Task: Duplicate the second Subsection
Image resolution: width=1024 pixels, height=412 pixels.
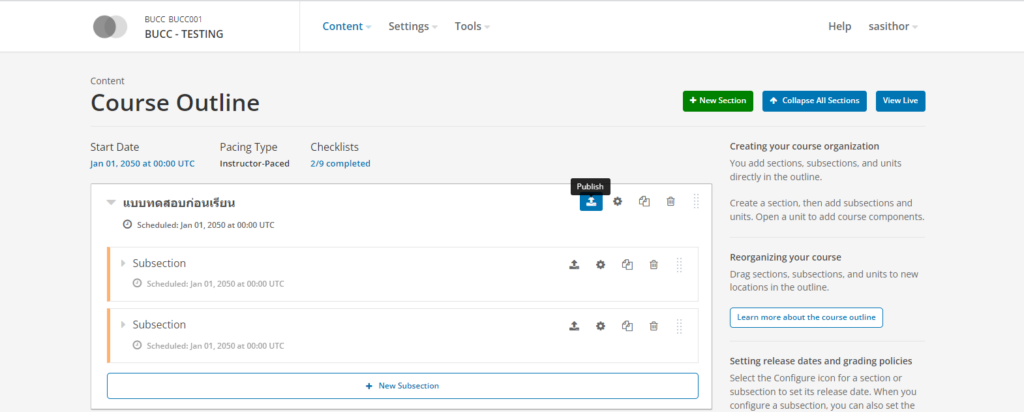Action: [627, 326]
